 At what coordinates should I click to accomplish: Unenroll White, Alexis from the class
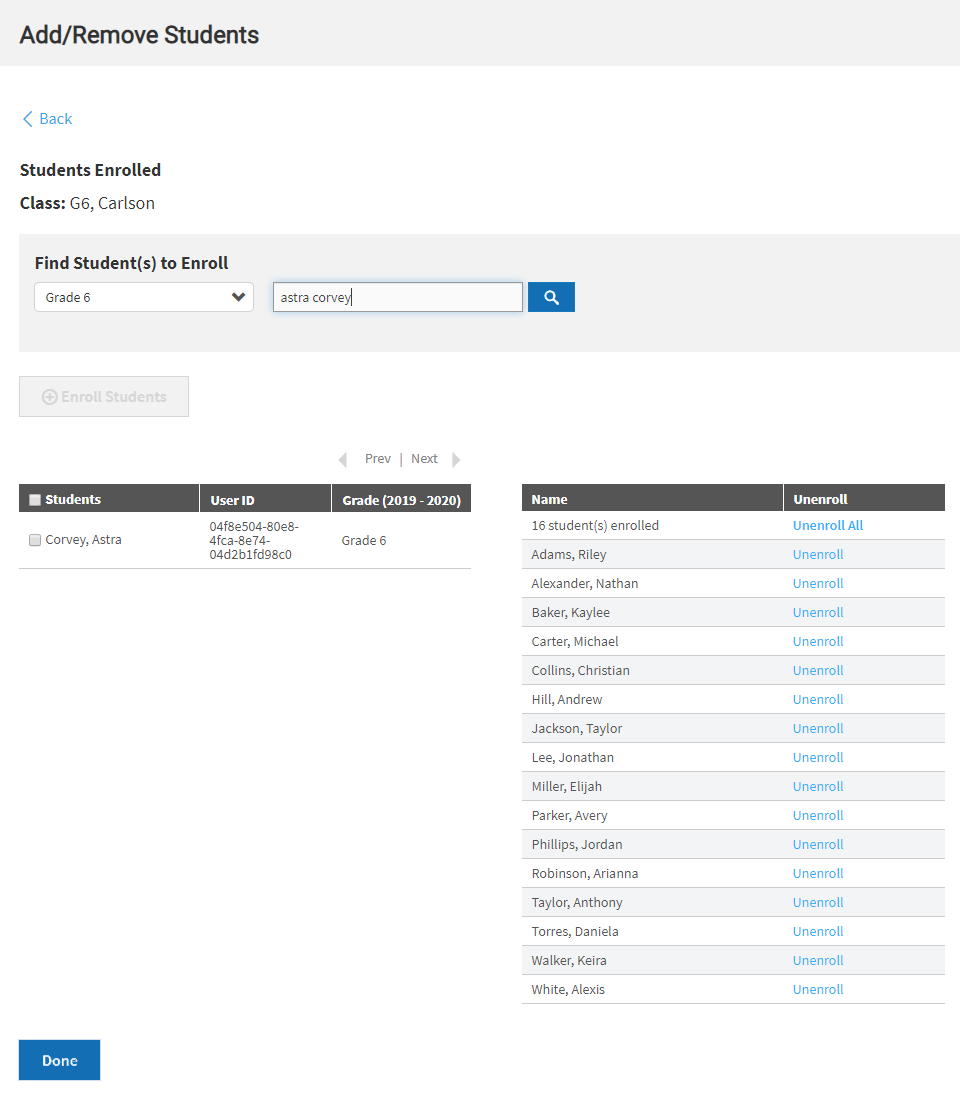pos(818,988)
